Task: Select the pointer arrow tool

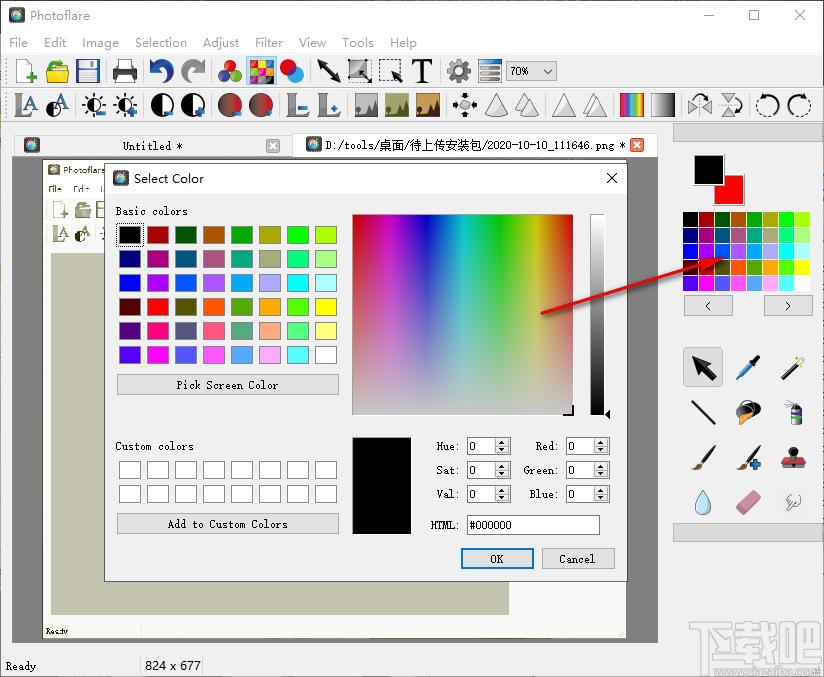Action: point(703,367)
